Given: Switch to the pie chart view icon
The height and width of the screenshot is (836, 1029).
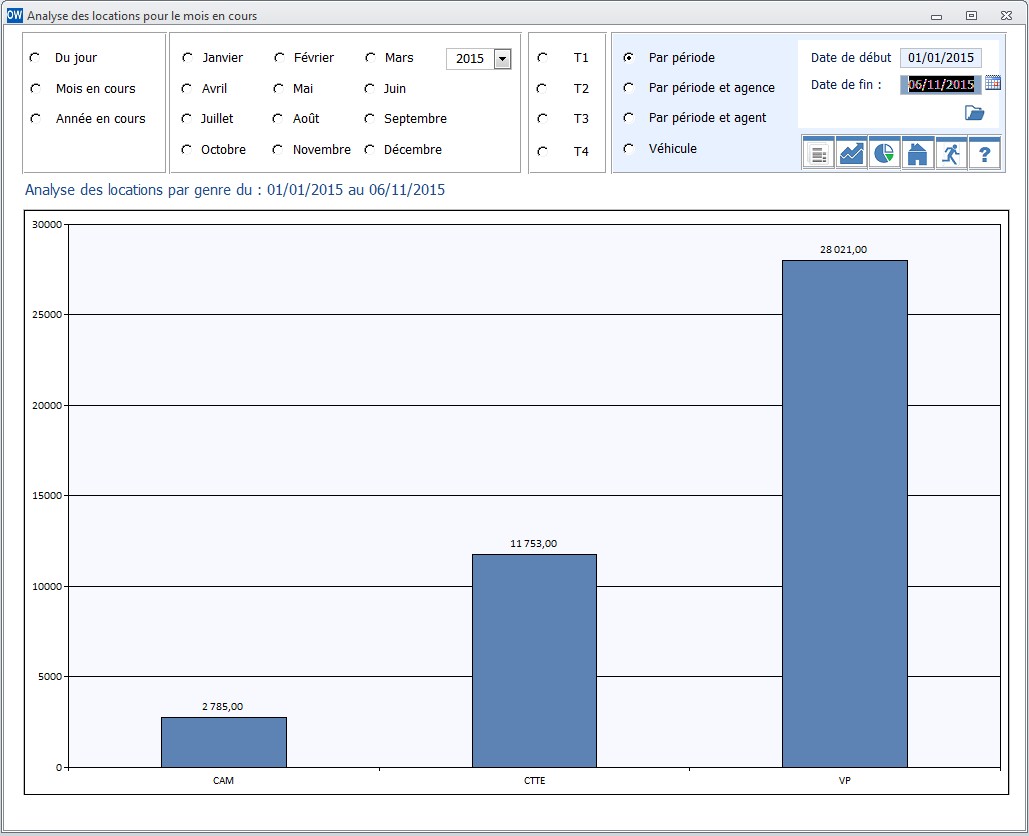Looking at the screenshot, I should 885,154.
